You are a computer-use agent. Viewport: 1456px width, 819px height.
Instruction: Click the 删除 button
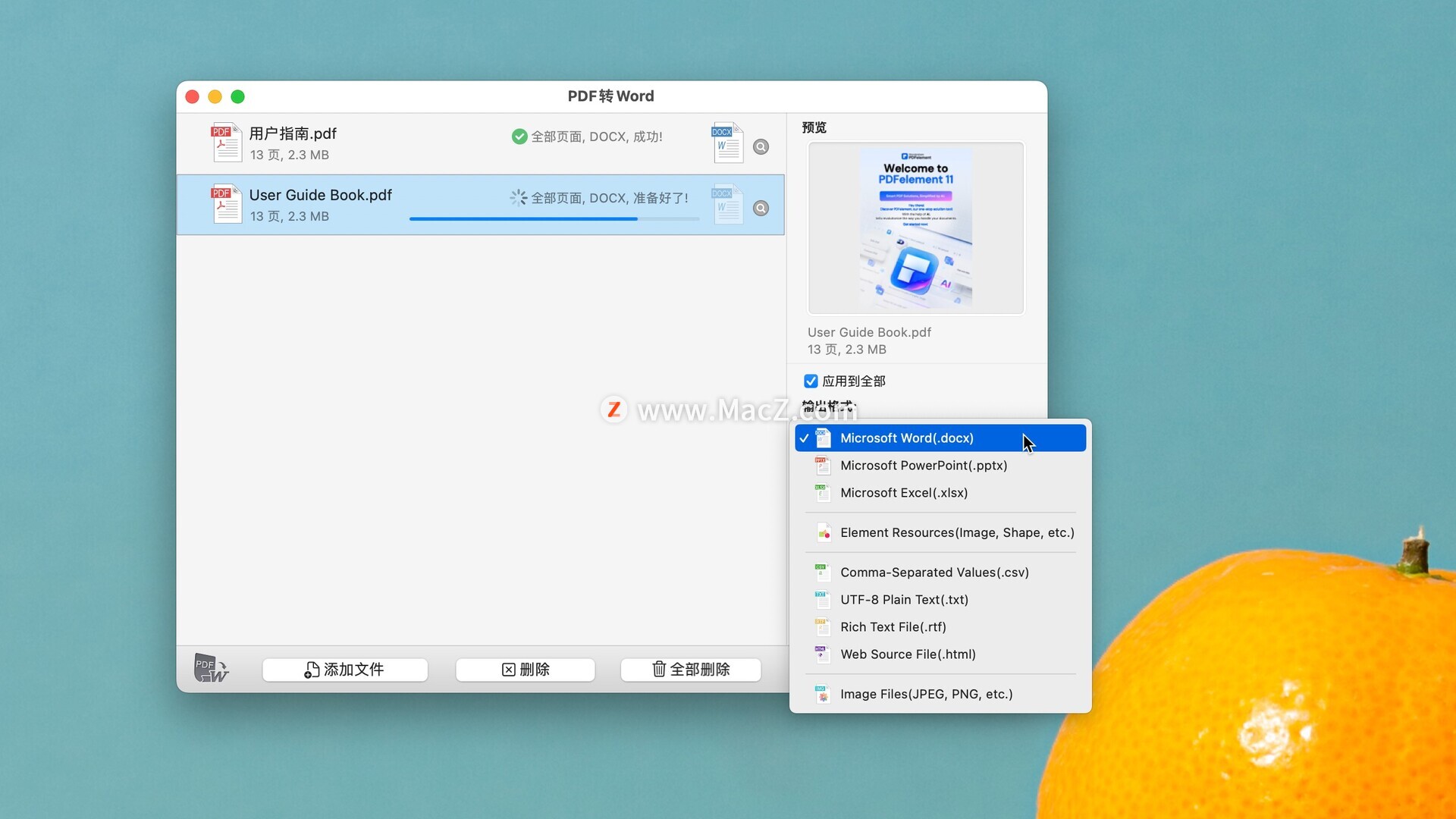point(525,670)
